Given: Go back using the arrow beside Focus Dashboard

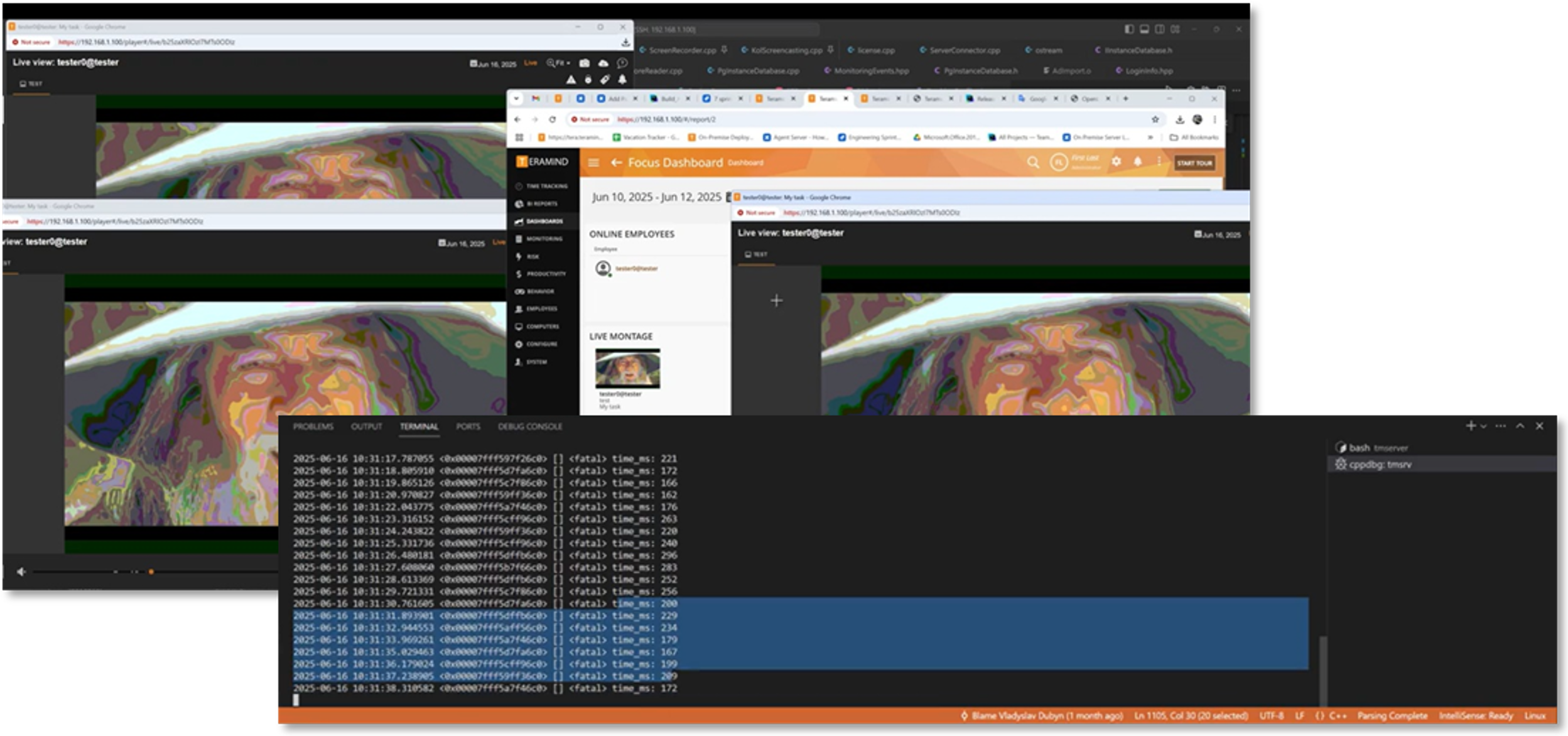Looking at the screenshot, I should tap(616, 163).
